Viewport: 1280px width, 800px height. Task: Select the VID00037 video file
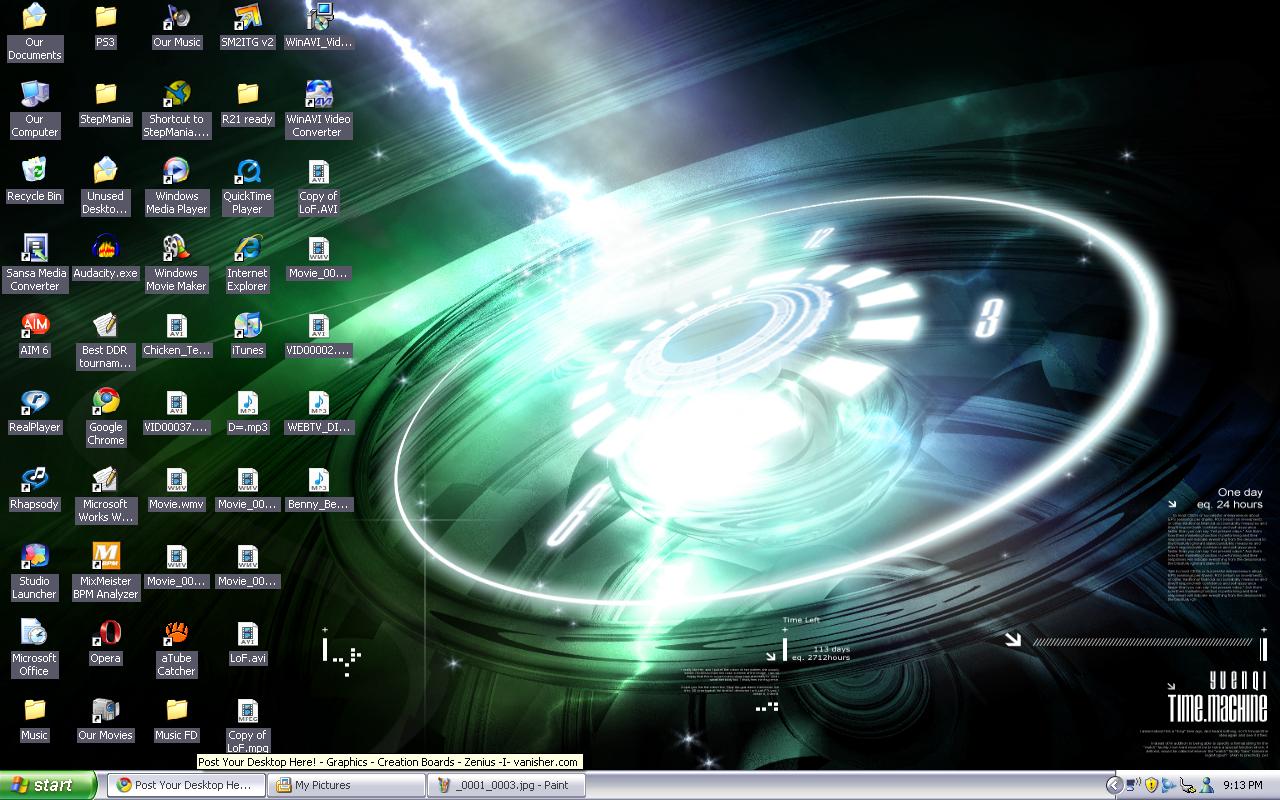point(177,411)
